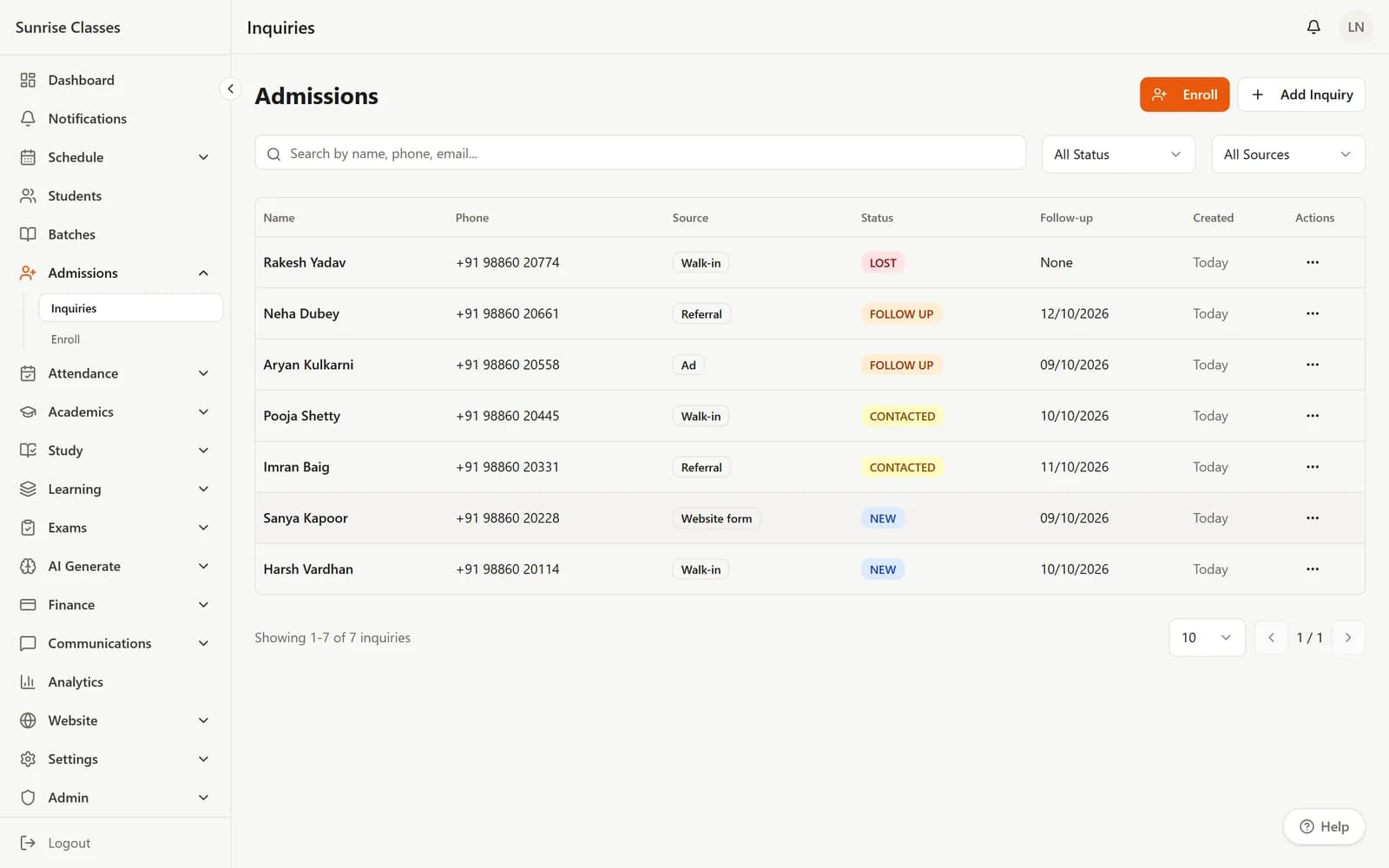Click the LOST status badge
The height and width of the screenshot is (868, 1389).
883,263
